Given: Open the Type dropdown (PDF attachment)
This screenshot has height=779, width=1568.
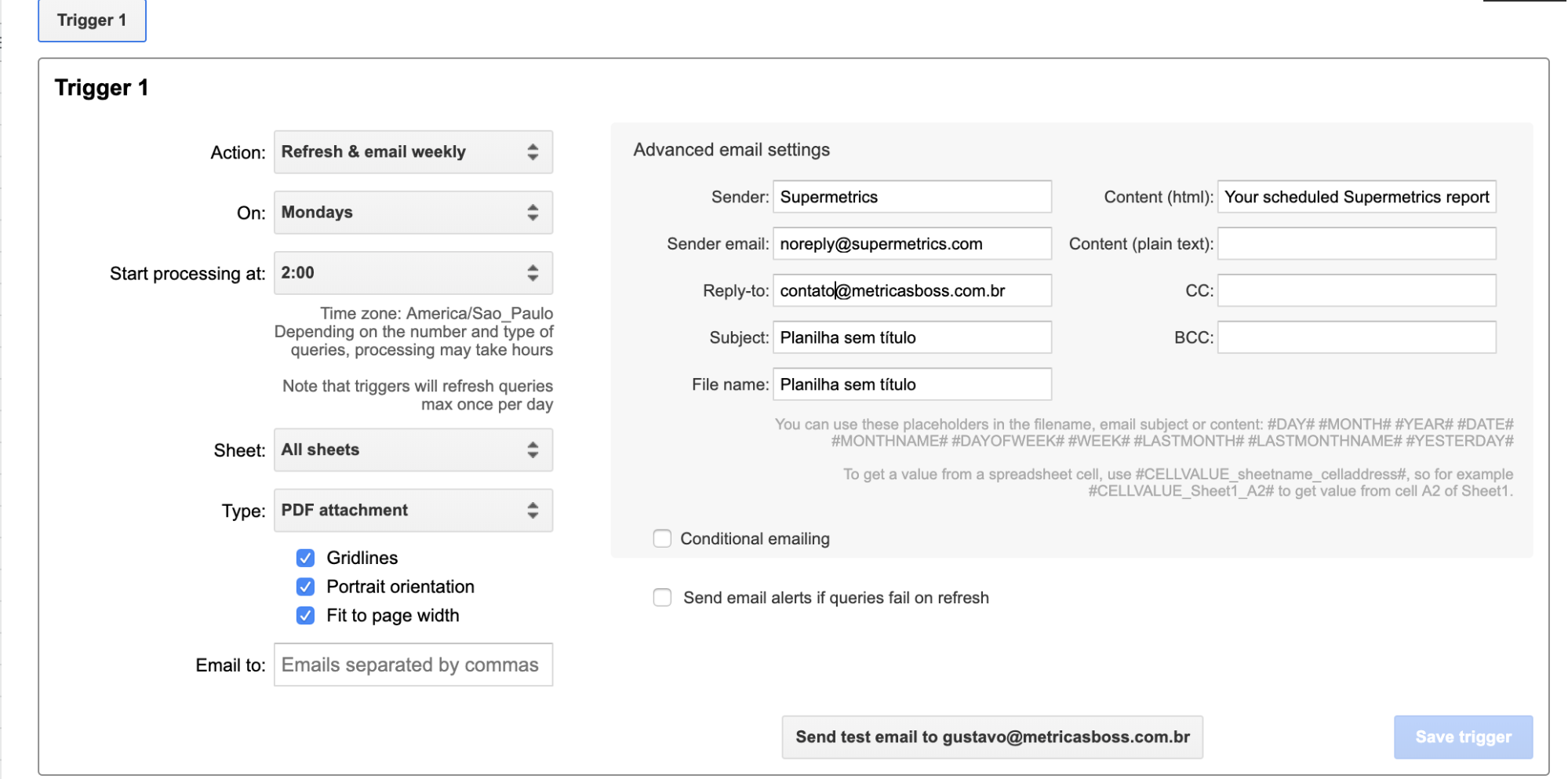Looking at the screenshot, I should 413,511.
